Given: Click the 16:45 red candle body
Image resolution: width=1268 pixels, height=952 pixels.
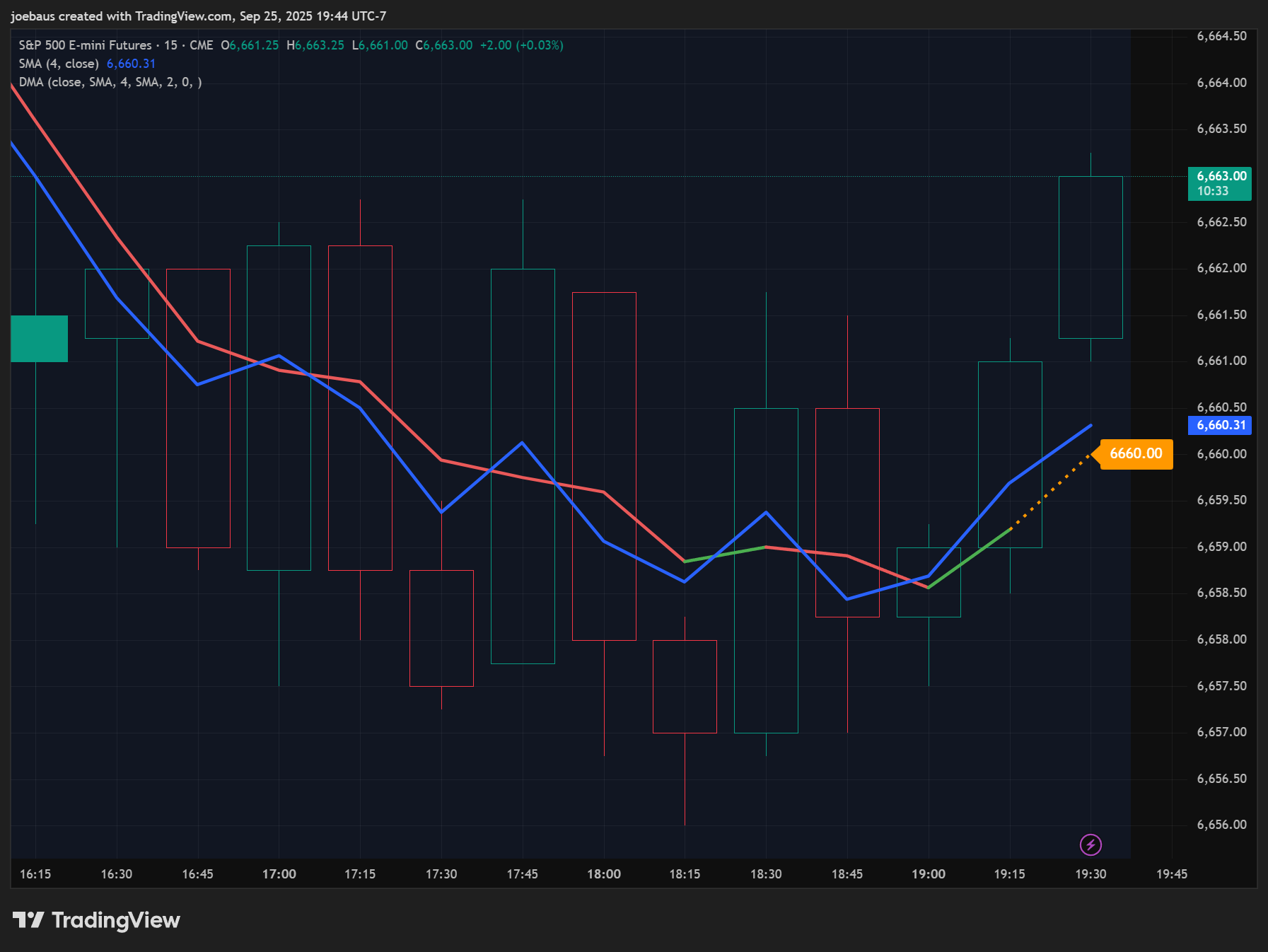Looking at the screenshot, I should pos(198,408).
